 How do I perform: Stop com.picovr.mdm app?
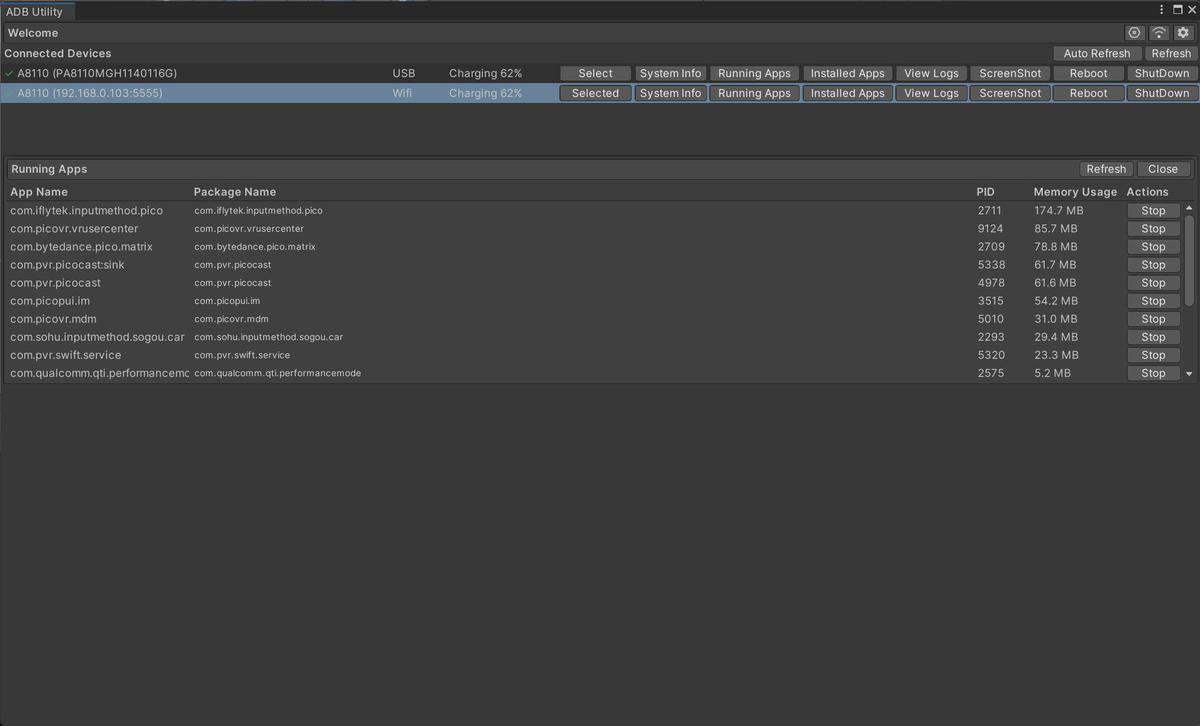point(1153,319)
